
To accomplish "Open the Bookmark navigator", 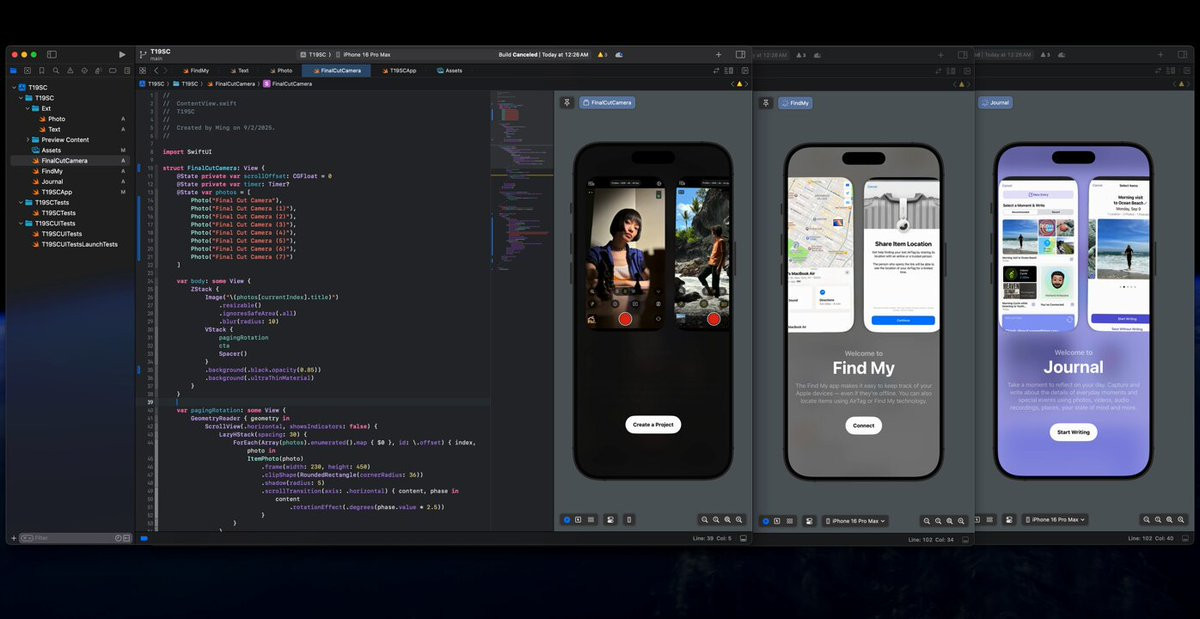I will [40, 71].
